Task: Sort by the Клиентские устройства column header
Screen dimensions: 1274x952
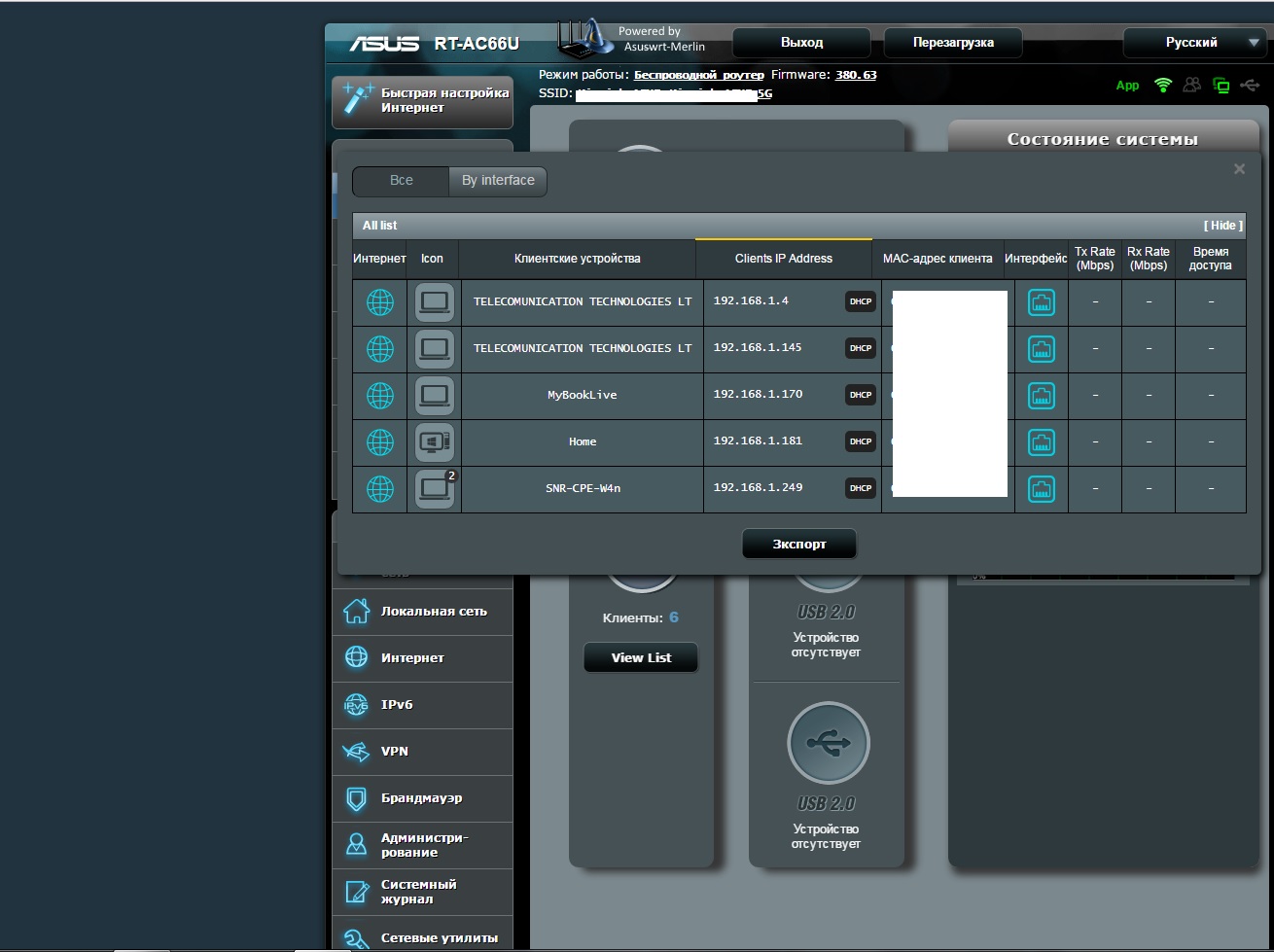Action: coord(578,259)
